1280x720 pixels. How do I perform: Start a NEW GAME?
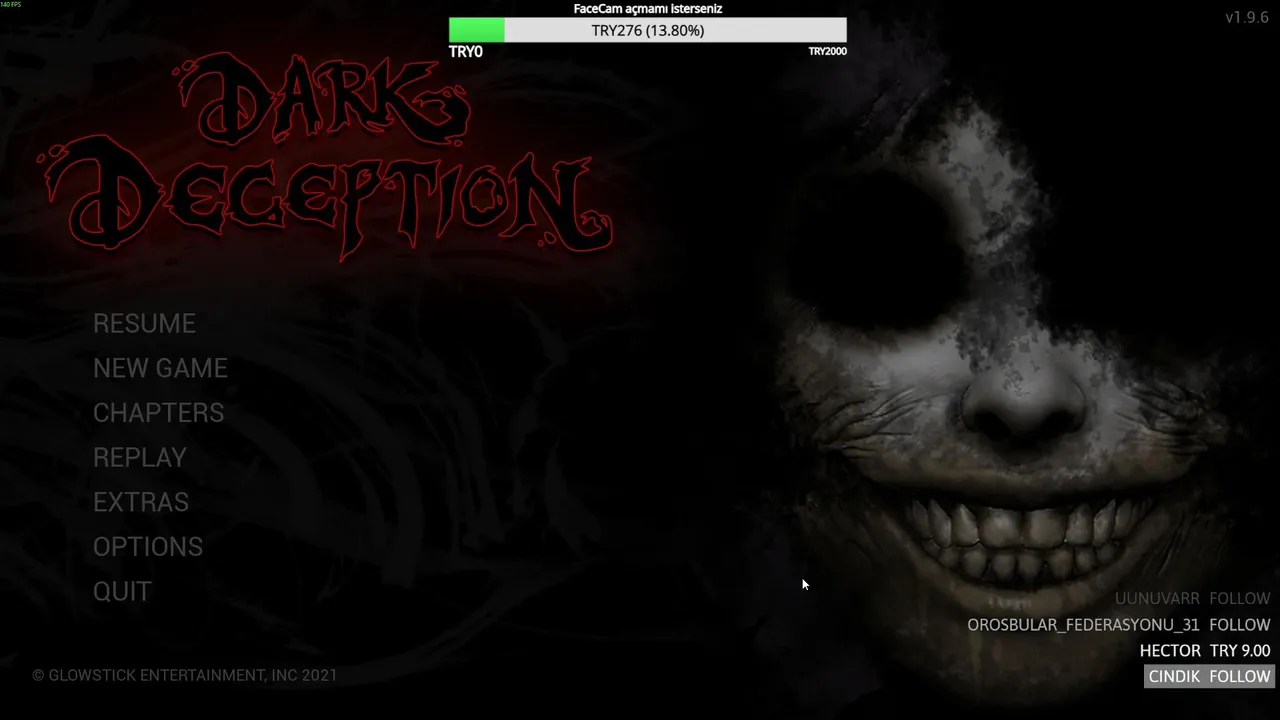coord(160,368)
